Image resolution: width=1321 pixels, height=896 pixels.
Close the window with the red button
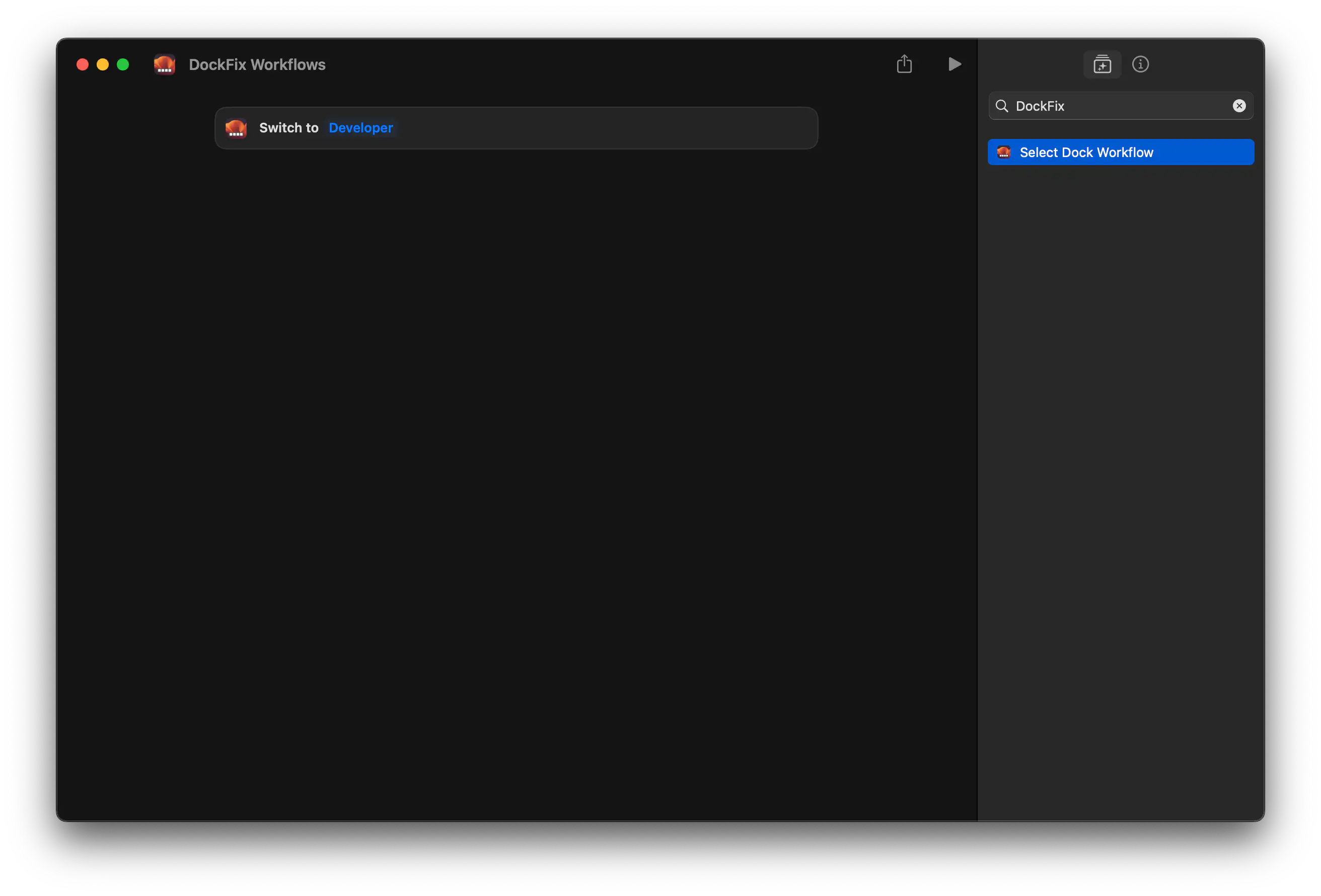click(x=83, y=65)
